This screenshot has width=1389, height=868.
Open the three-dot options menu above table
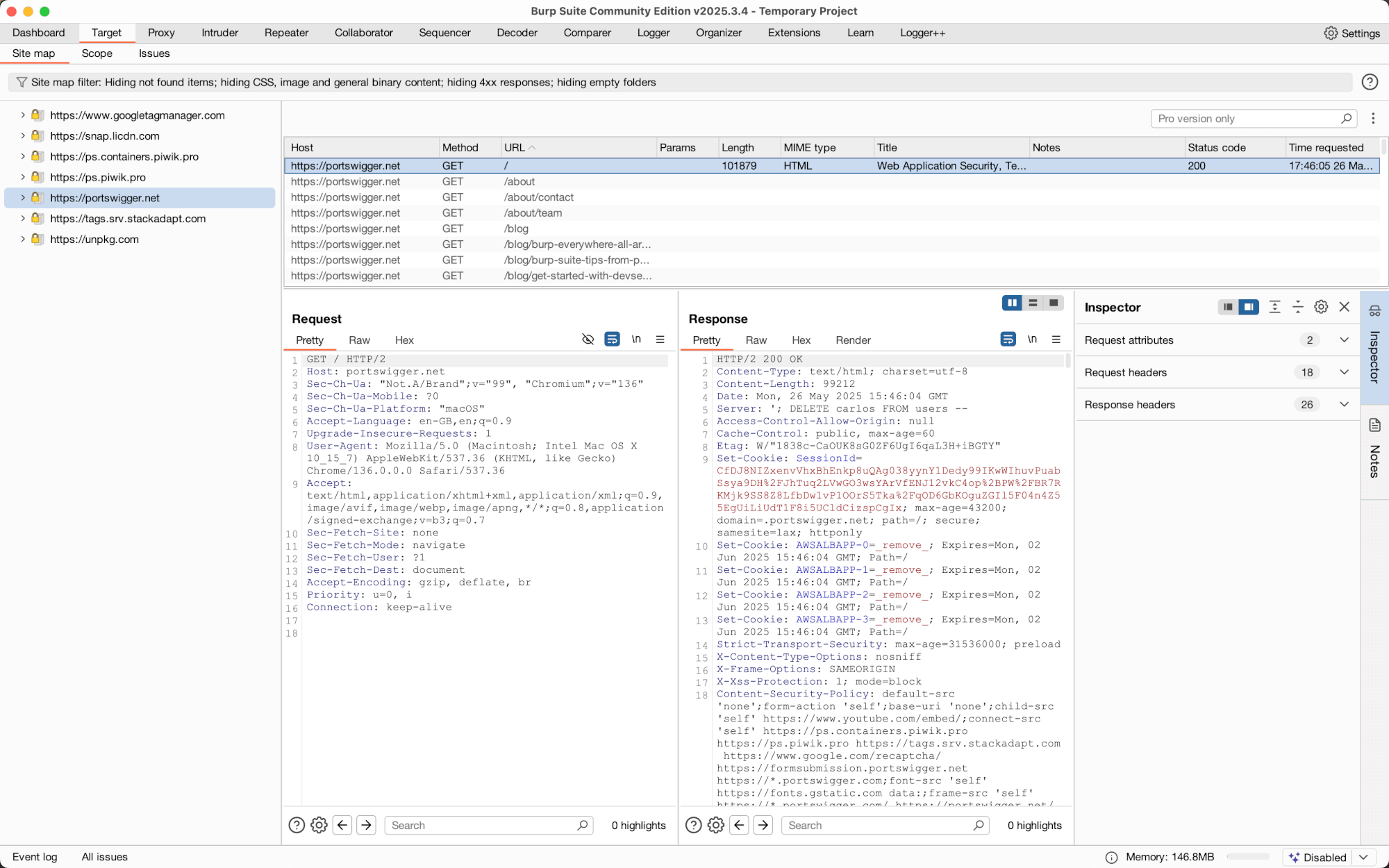pyautogui.click(x=1373, y=118)
